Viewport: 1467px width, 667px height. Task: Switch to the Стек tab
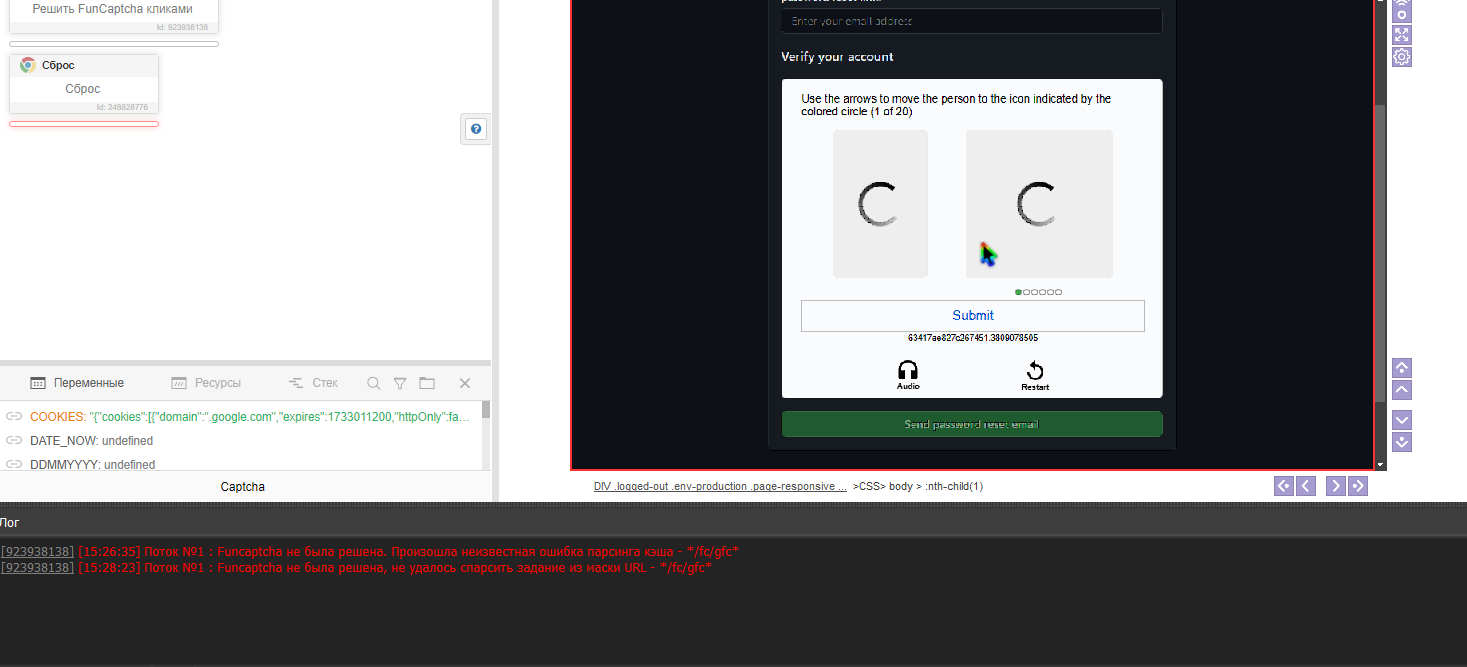[313, 383]
